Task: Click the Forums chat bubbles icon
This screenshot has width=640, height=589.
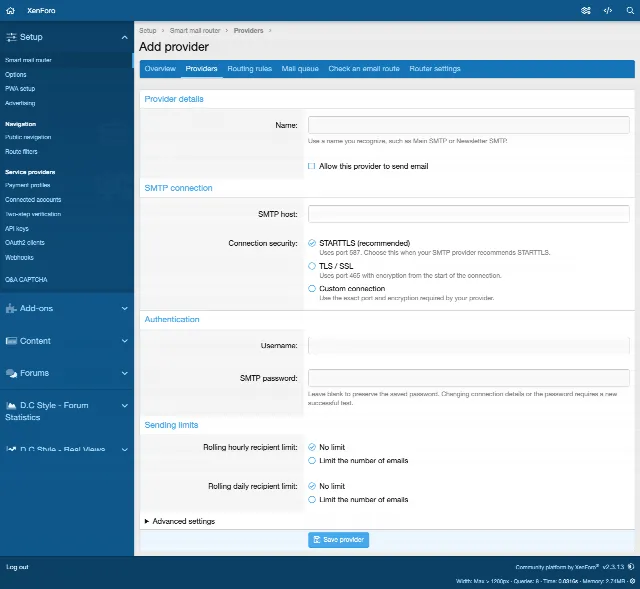Action: pos(11,373)
